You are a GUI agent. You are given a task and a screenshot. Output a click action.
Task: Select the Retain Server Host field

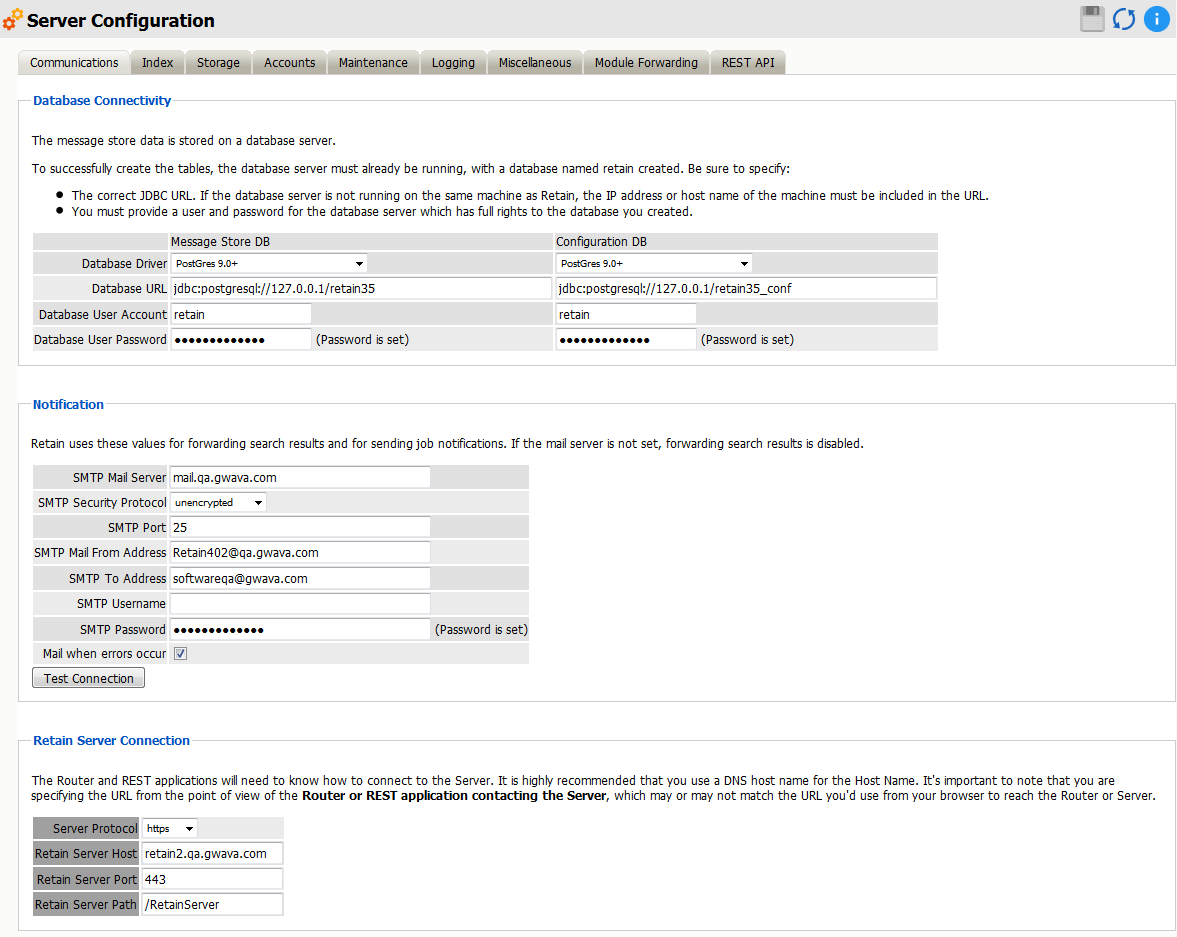212,853
